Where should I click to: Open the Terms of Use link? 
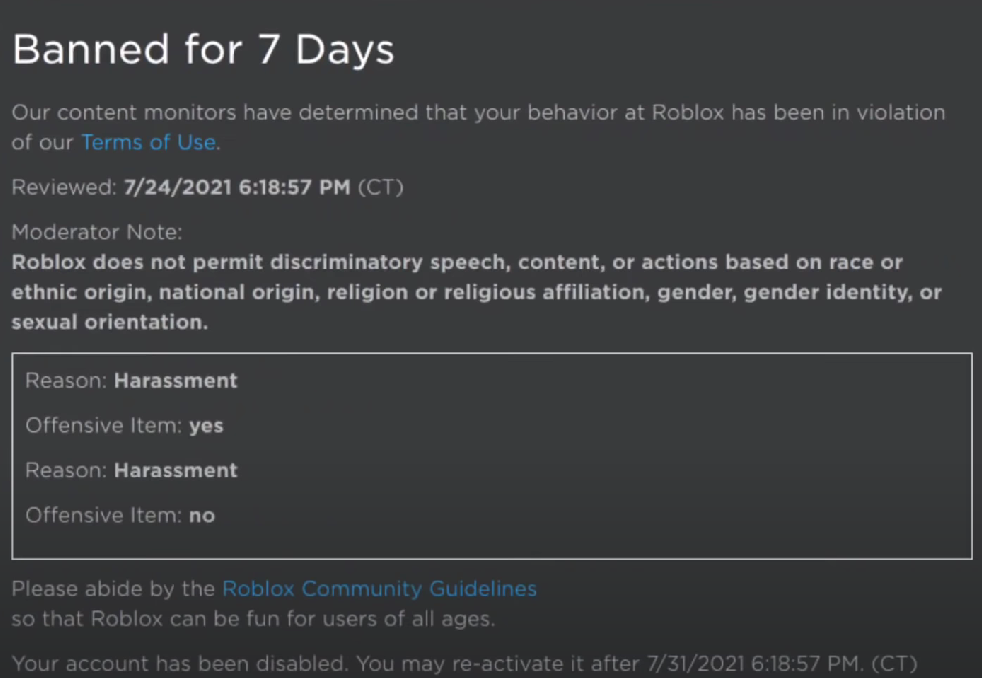coord(148,143)
